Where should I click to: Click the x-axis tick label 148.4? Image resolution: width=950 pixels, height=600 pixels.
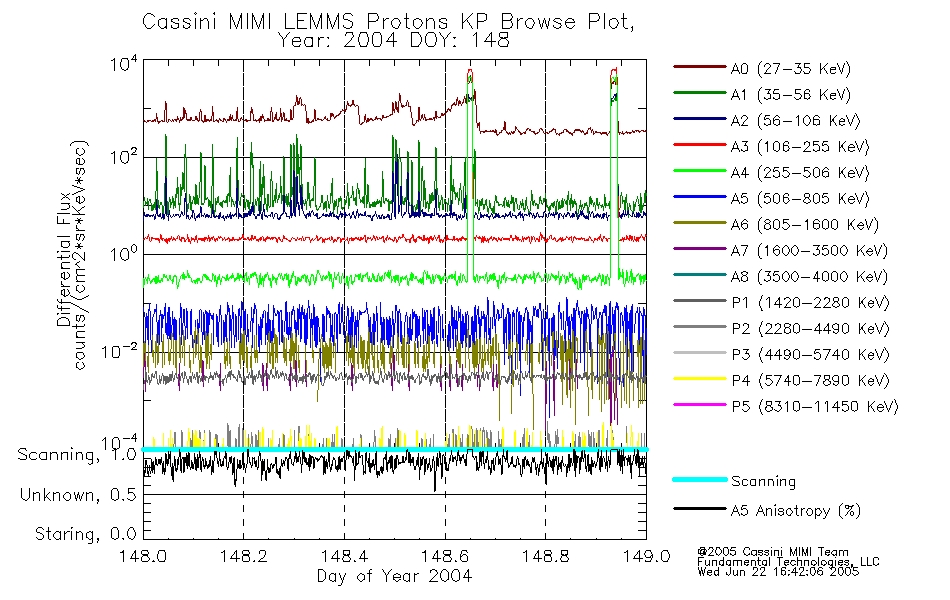344,556
